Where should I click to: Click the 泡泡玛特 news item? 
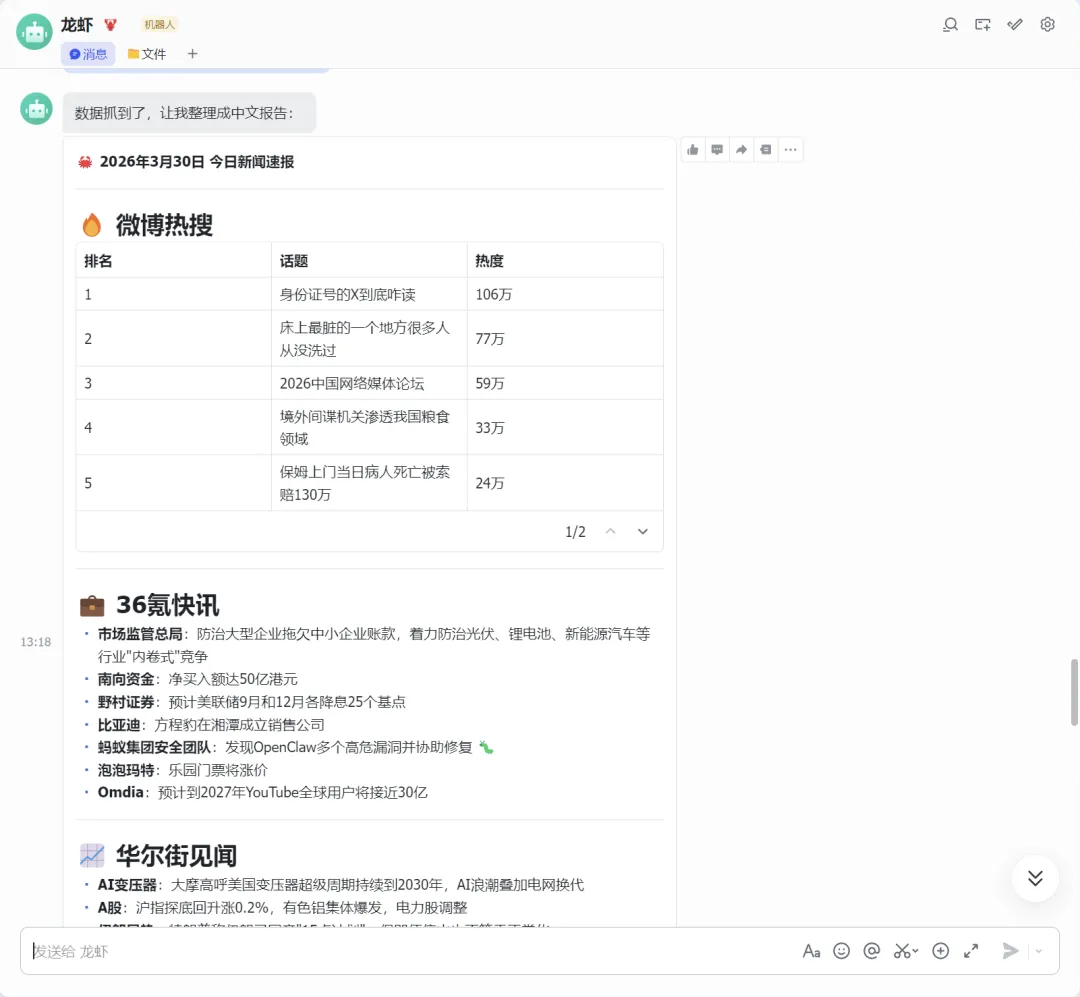point(183,770)
